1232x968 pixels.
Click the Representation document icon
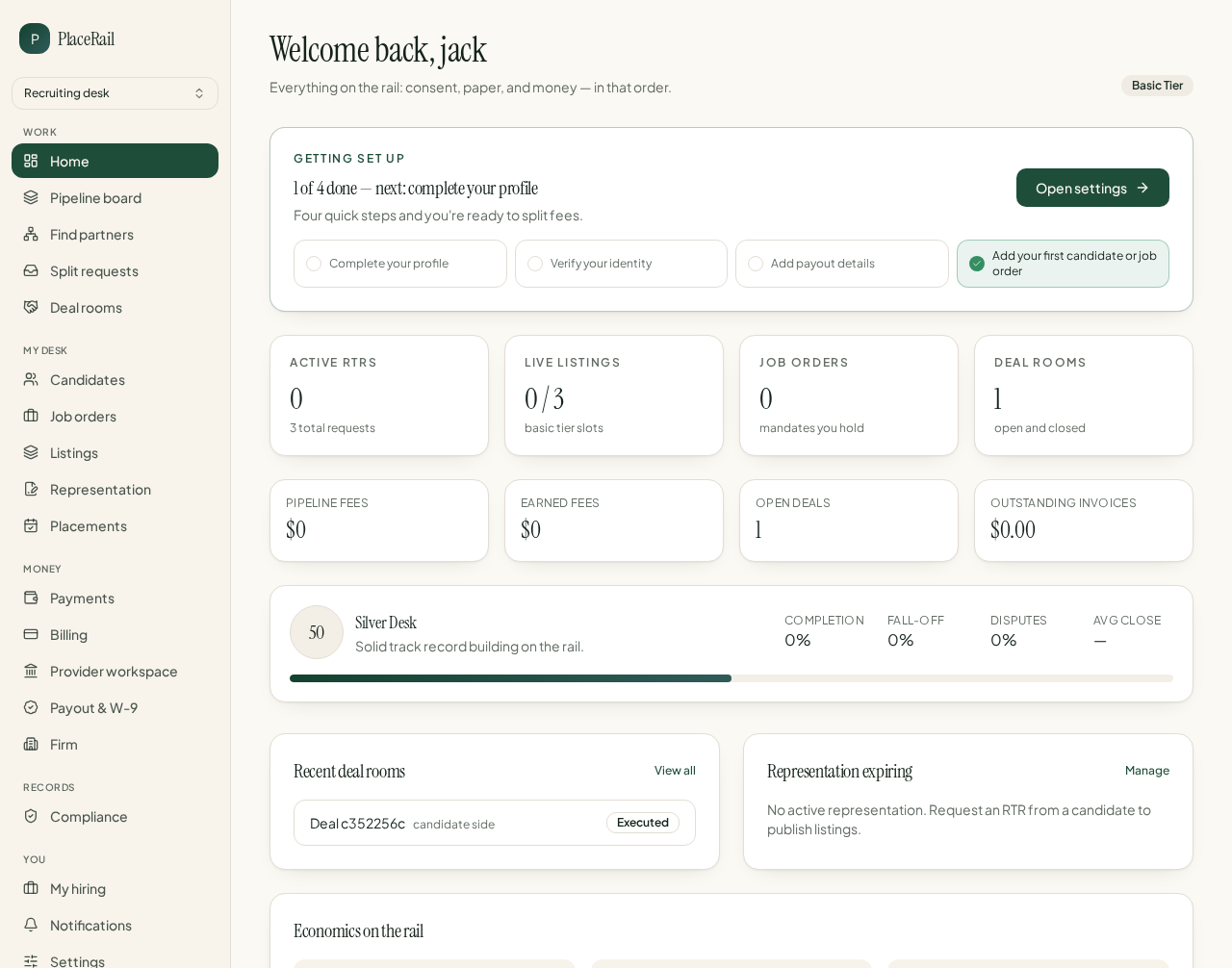(x=31, y=489)
